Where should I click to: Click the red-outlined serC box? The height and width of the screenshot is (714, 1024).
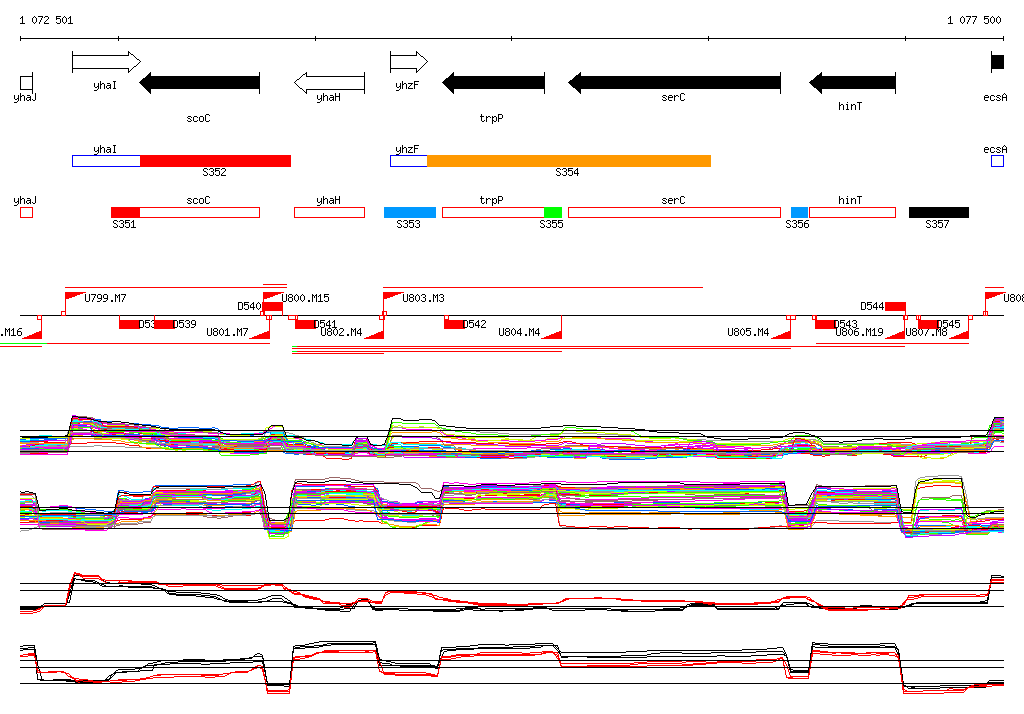(675, 212)
